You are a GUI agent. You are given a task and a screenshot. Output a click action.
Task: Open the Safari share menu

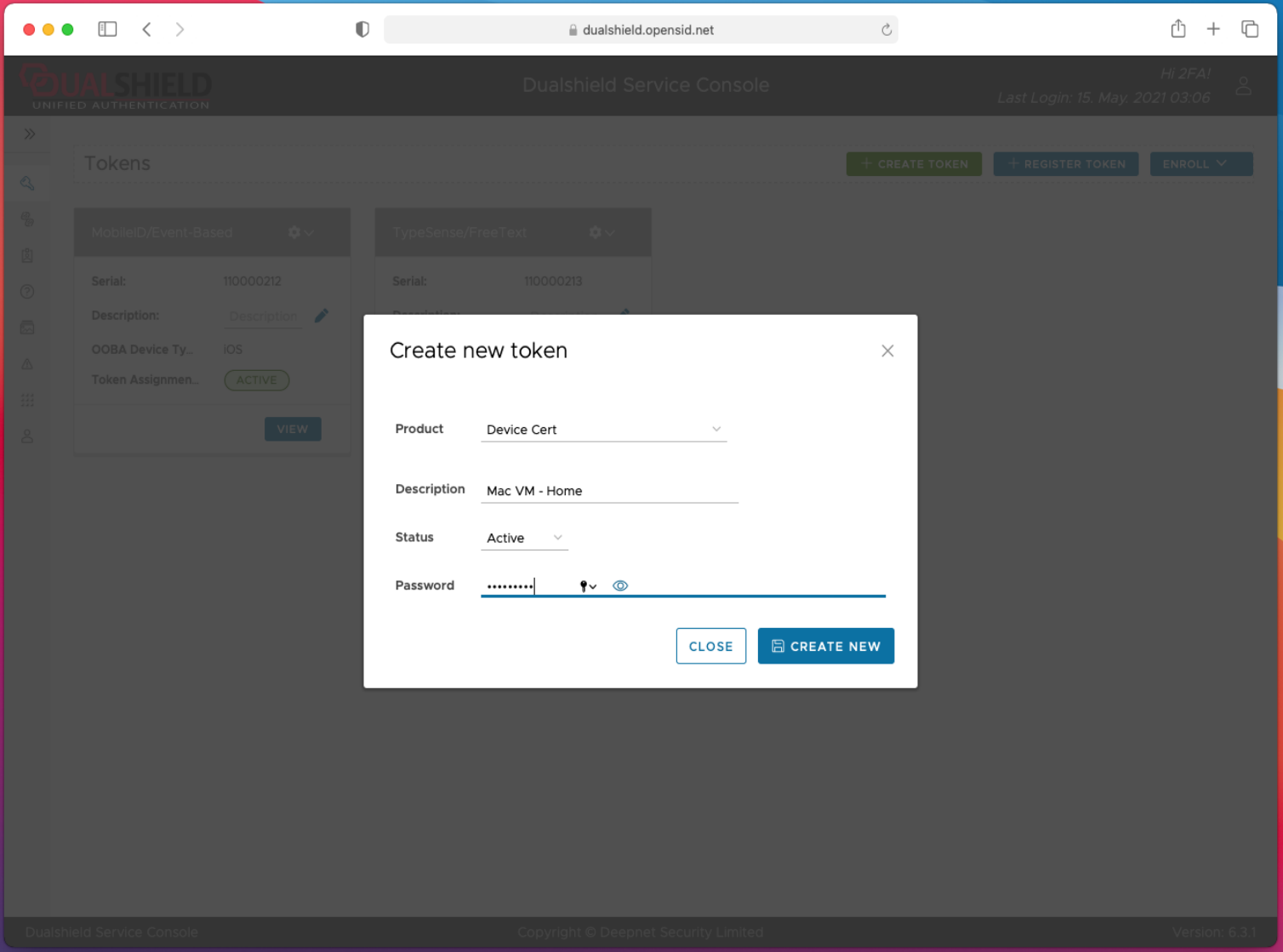click(x=1178, y=30)
